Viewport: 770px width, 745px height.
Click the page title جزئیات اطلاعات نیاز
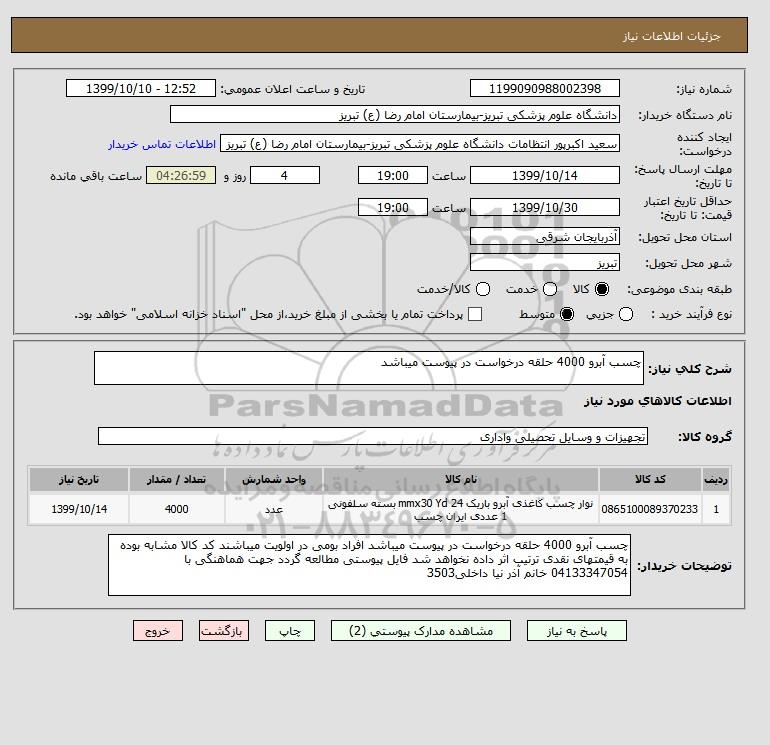(x=671, y=36)
